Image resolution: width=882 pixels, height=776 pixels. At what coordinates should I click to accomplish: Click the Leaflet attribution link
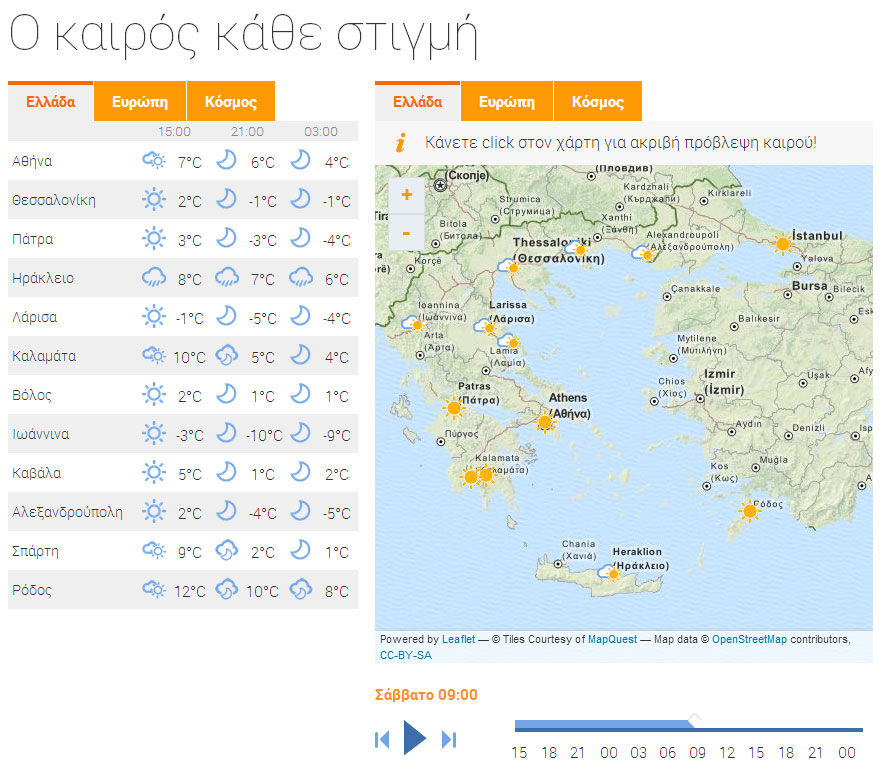[x=458, y=638]
